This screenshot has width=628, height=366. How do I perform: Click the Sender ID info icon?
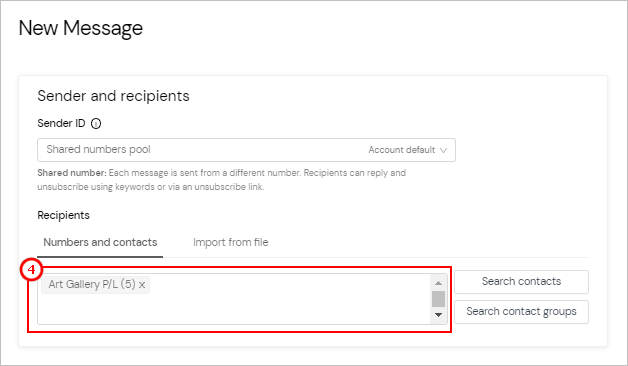(96, 124)
